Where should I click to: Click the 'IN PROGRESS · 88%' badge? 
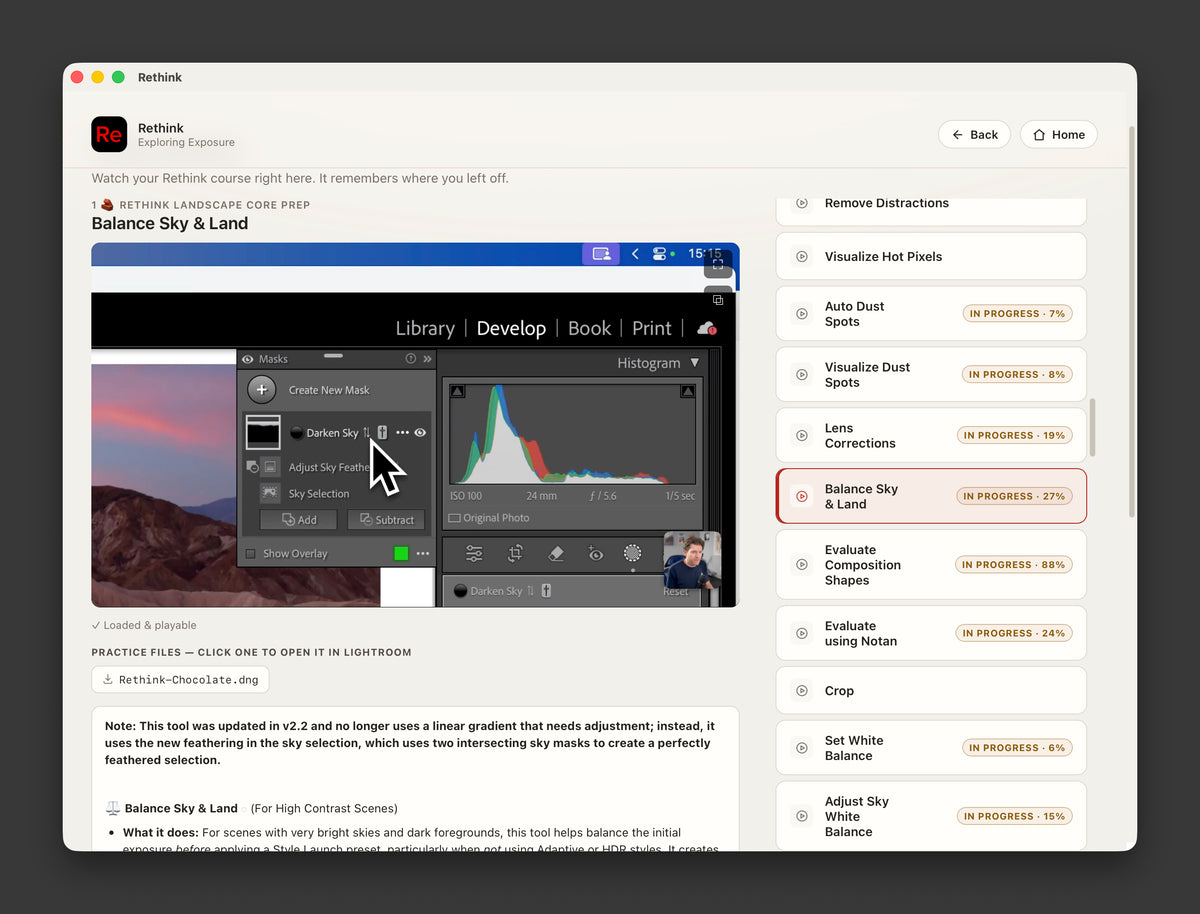click(1013, 565)
